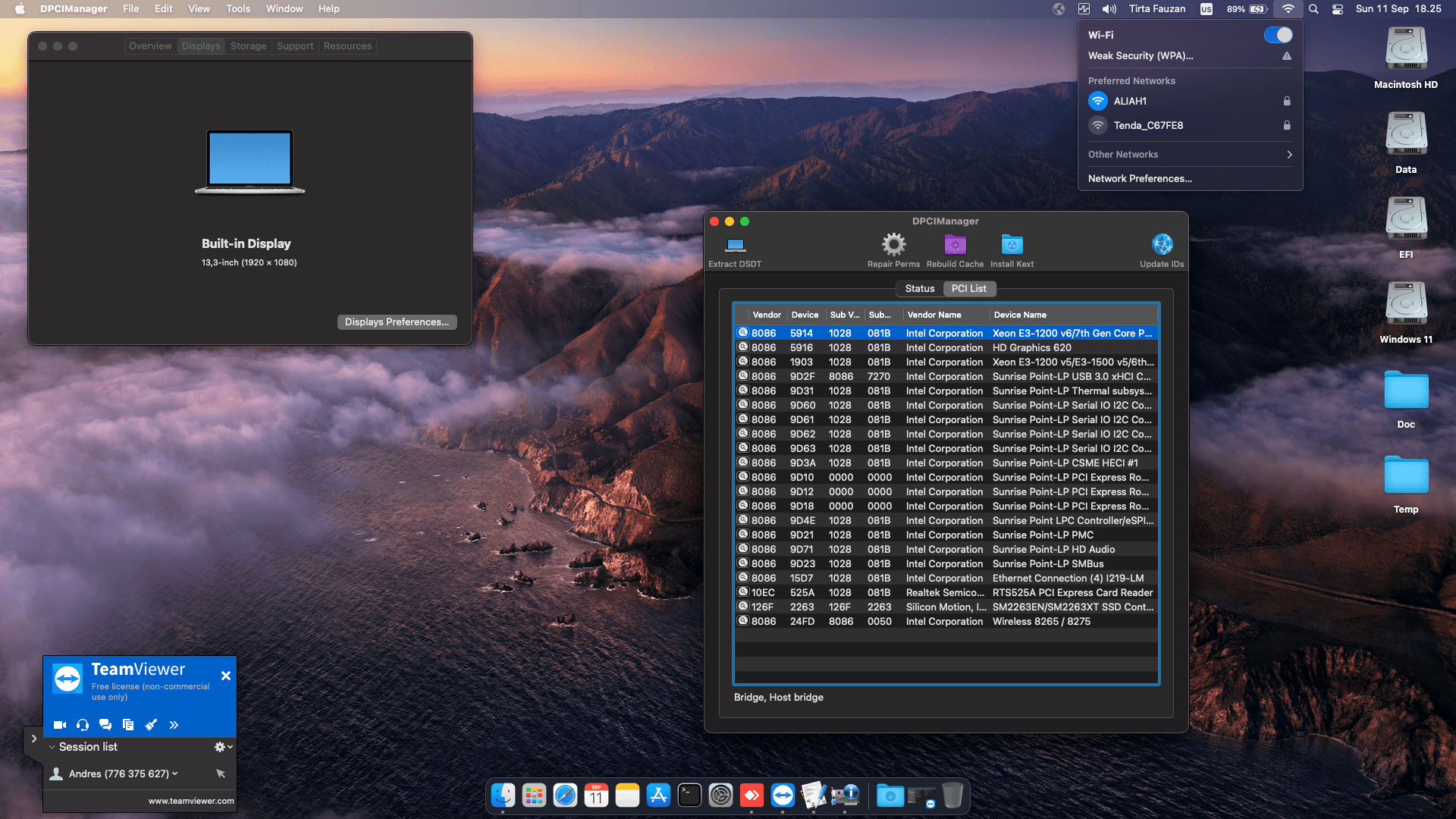This screenshot has width=1456, height=819.
Task: Click the Install Kext icon
Action: click(x=1012, y=245)
